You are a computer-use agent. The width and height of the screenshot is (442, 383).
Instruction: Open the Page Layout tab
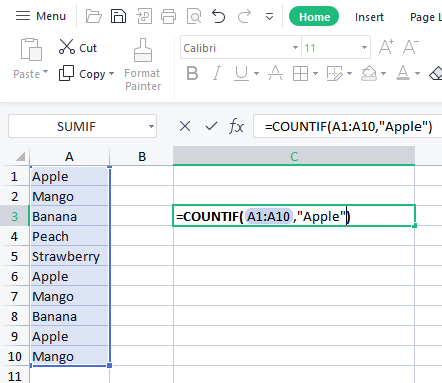coord(426,17)
